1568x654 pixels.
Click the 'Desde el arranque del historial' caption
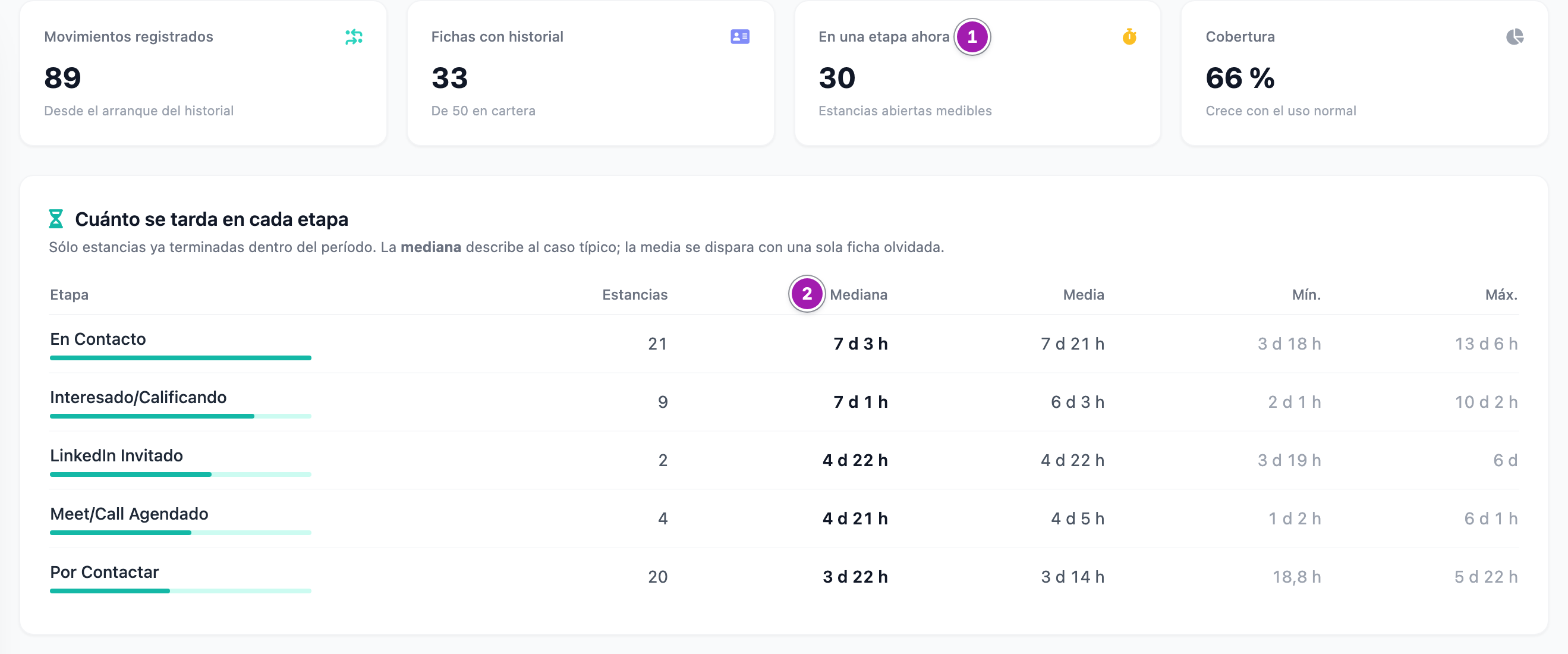click(x=138, y=111)
